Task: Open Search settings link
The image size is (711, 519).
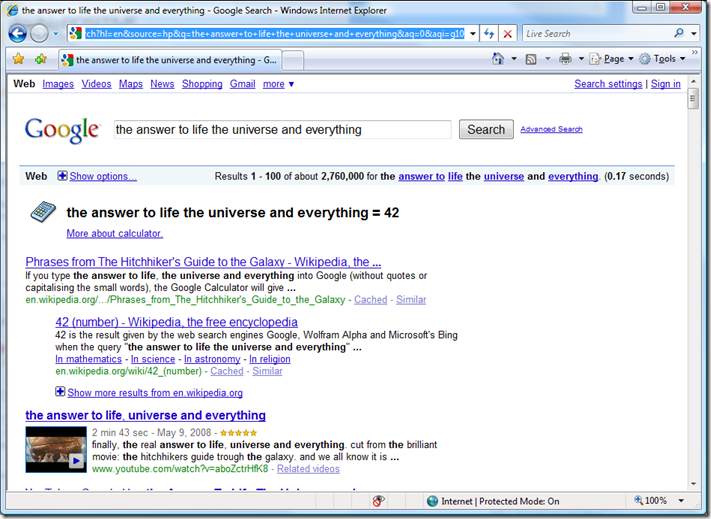Action: pos(608,84)
